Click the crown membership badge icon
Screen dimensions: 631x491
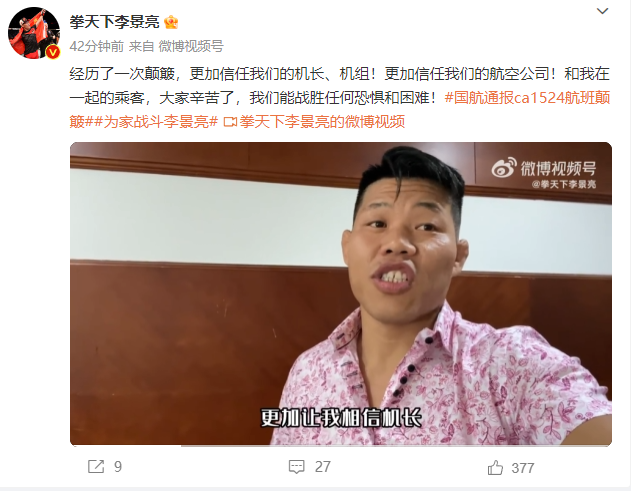point(171,22)
